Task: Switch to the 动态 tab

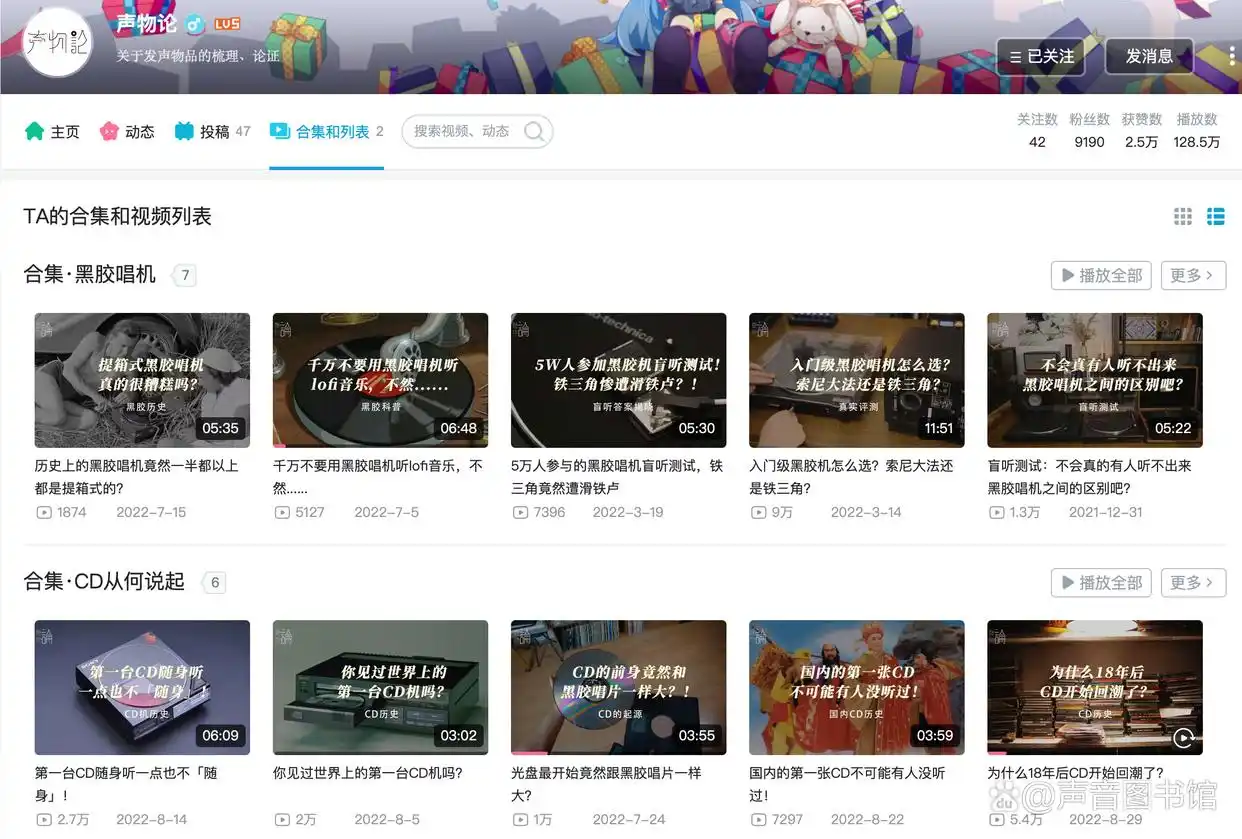Action: (x=137, y=130)
